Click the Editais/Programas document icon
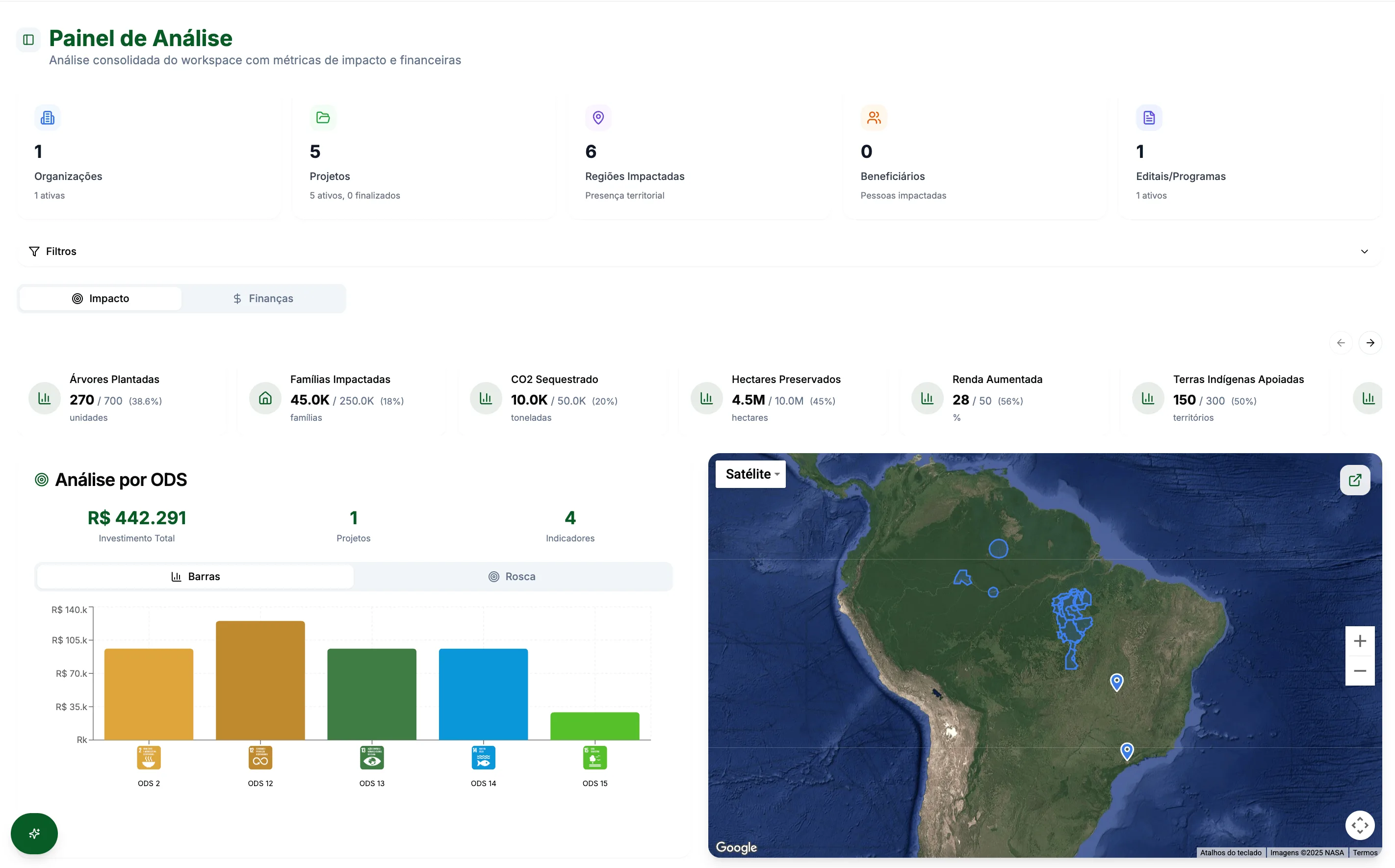1395x868 pixels. tap(1149, 118)
